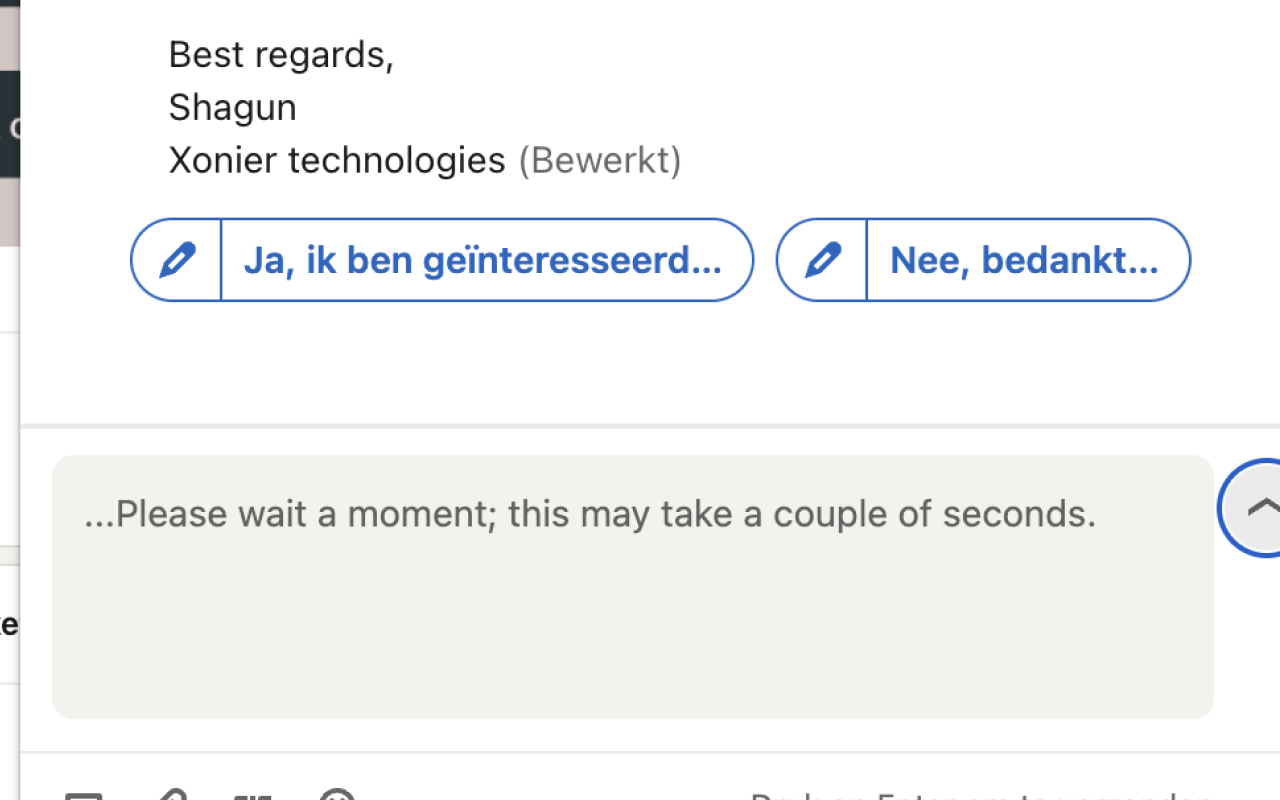
Task: Click the empty area below quick reply buttons
Action: pyautogui.click(x=650, y=362)
